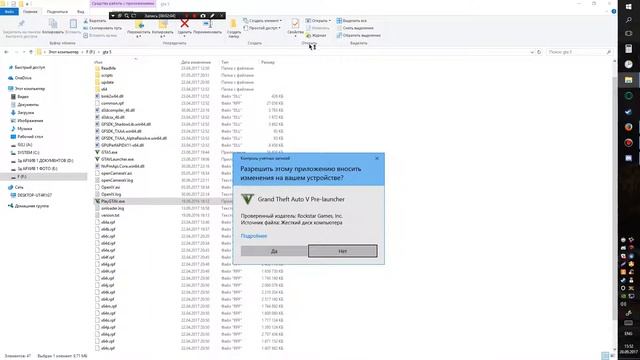
Task: Click Выделить все in the ribbon
Action: click(351, 20)
